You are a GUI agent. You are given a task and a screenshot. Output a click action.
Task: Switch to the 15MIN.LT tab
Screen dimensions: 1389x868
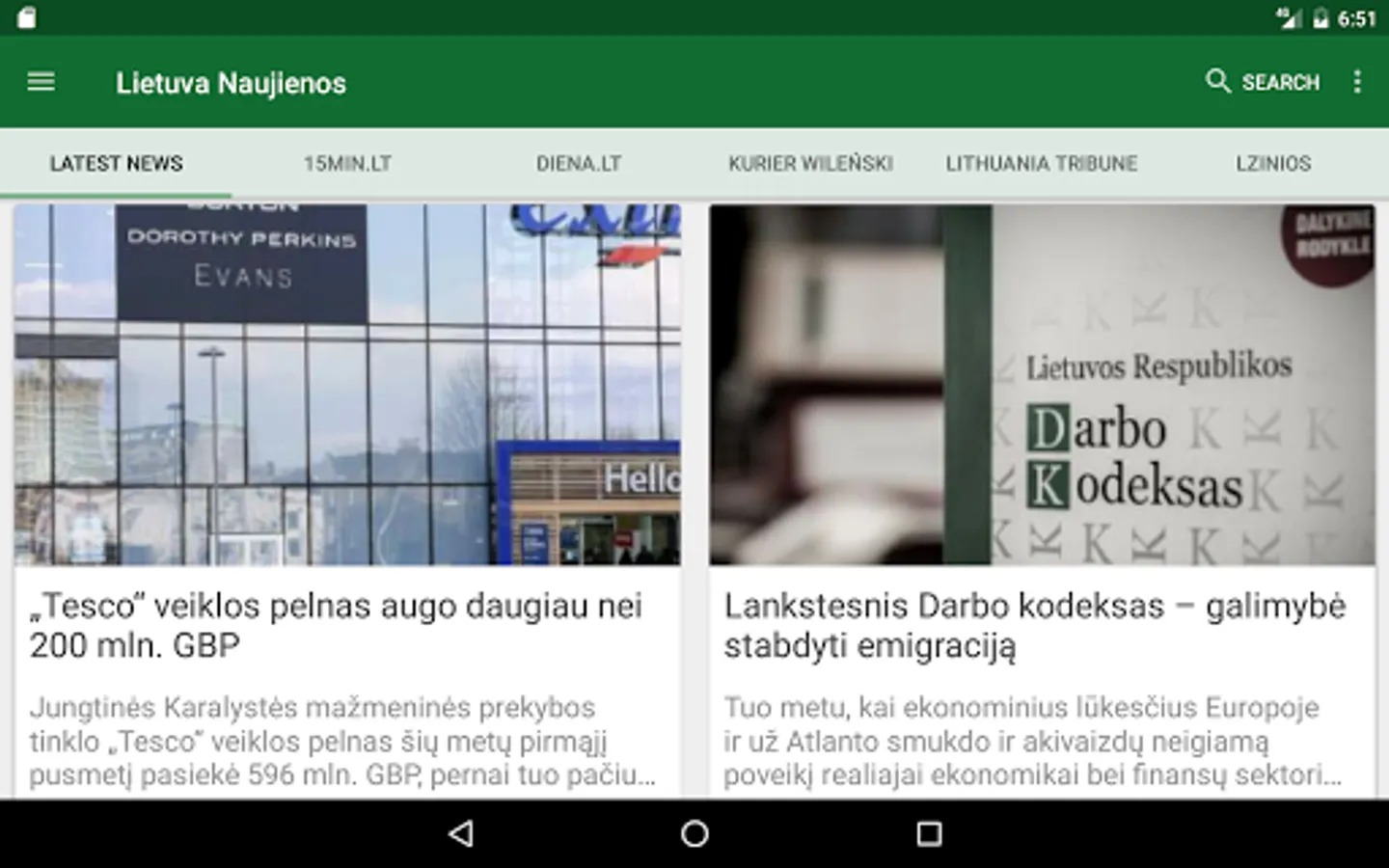tap(347, 163)
